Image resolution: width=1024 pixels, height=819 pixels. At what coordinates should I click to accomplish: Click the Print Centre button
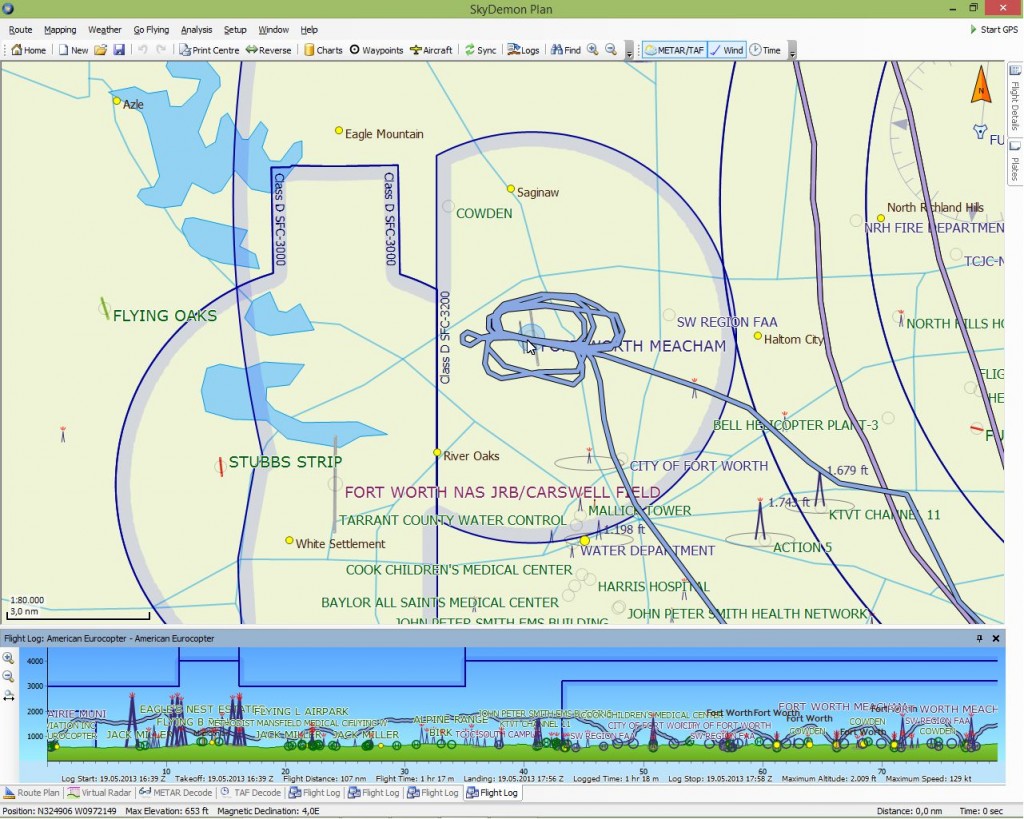click(209, 50)
